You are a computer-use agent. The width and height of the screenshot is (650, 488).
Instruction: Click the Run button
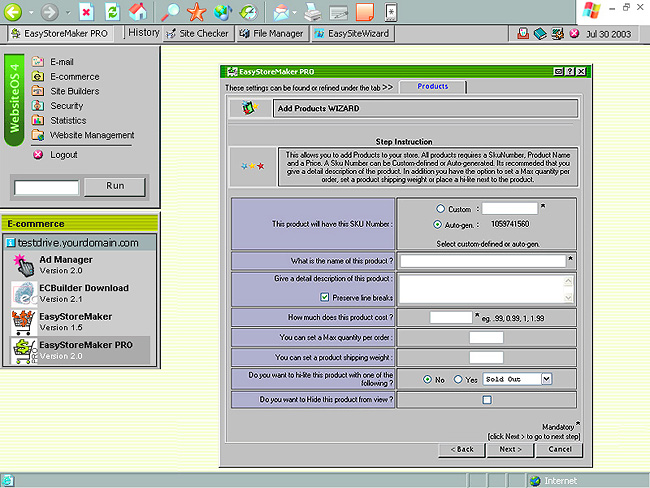point(115,186)
